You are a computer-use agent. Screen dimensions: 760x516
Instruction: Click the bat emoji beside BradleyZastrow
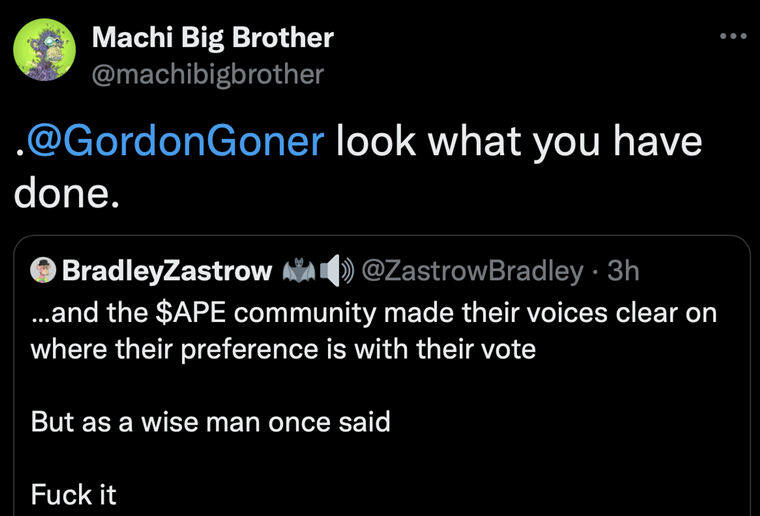[299, 270]
